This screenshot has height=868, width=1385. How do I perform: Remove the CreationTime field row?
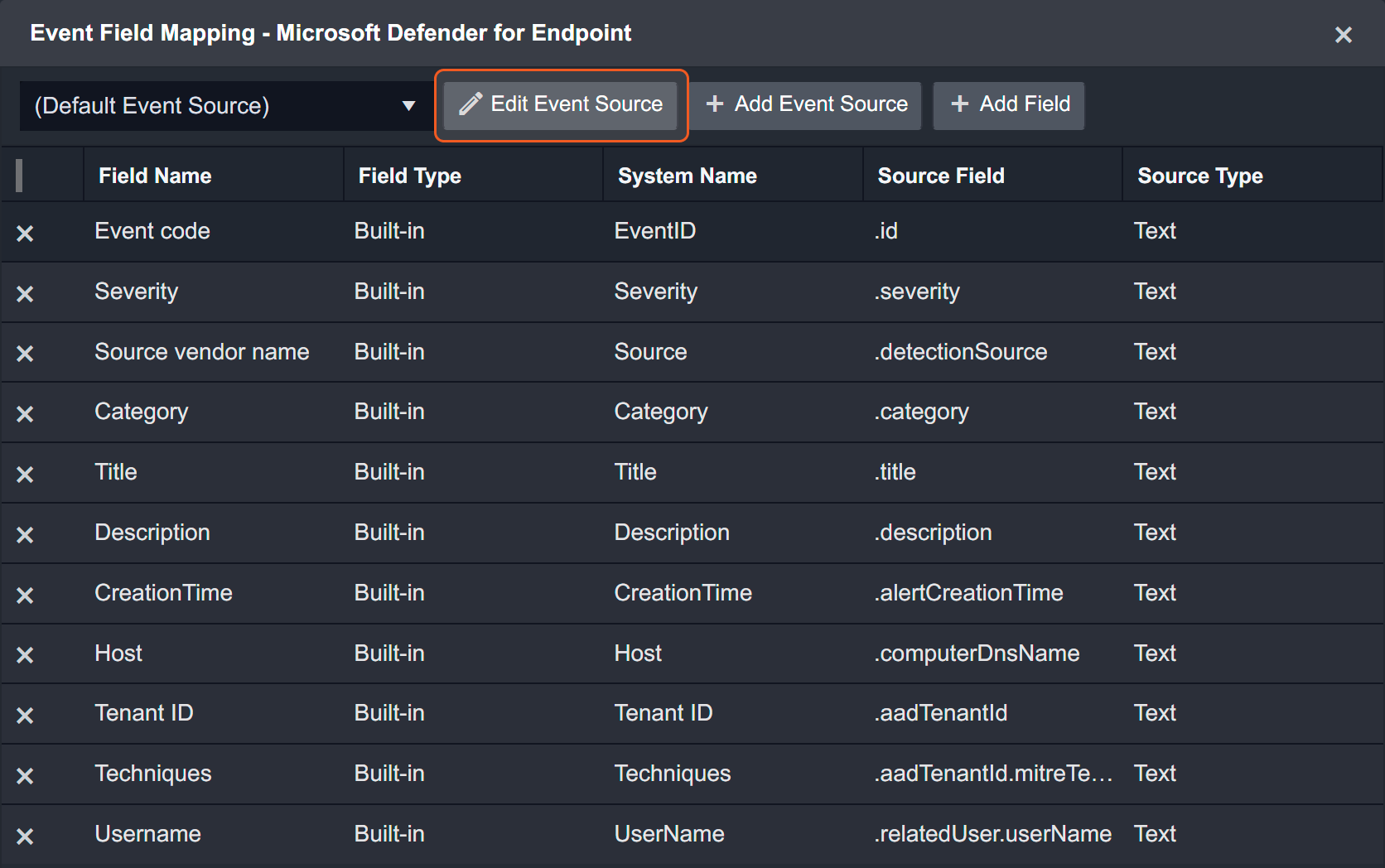pyautogui.click(x=25, y=596)
